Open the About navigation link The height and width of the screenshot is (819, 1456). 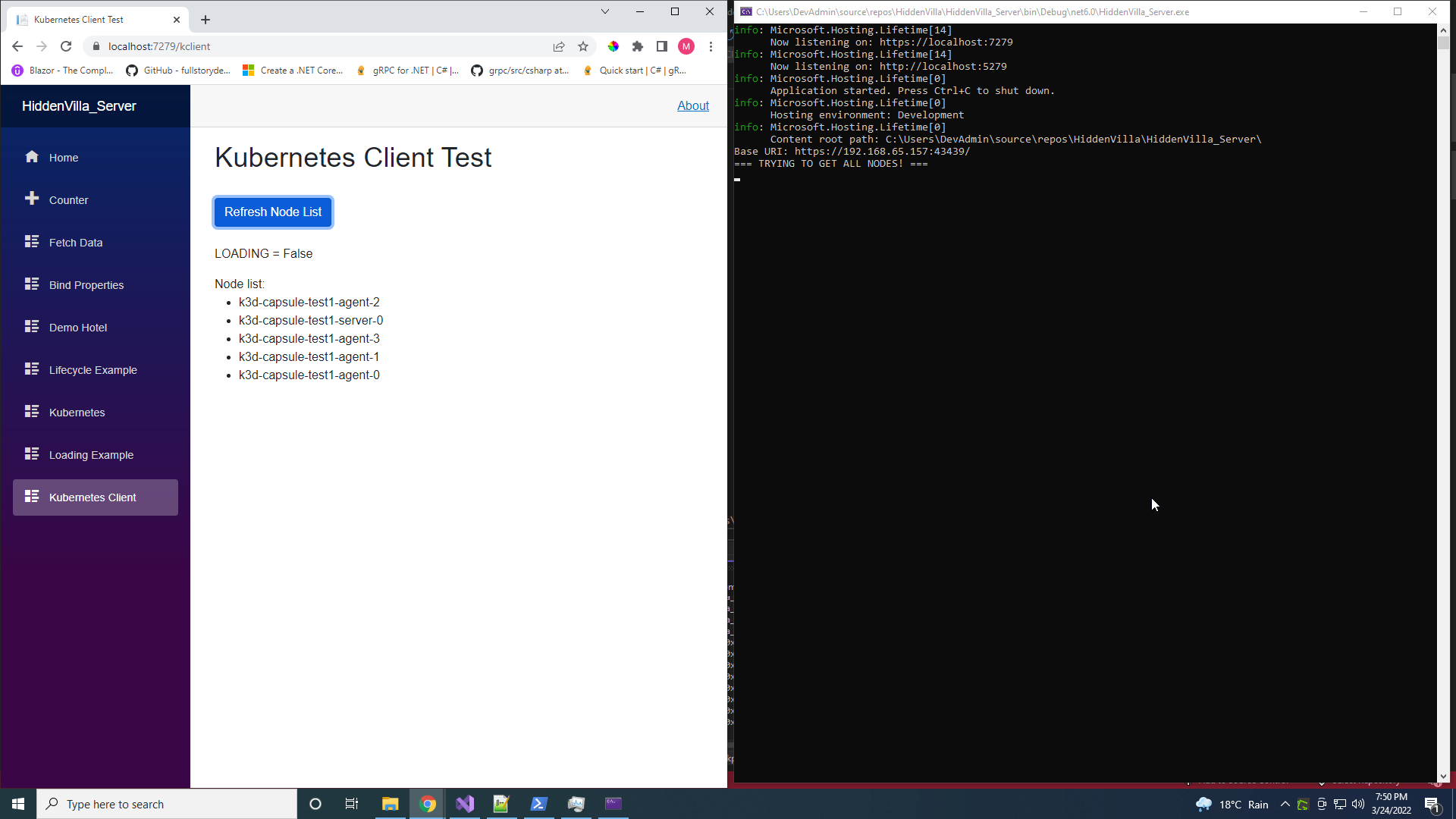tap(694, 105)
